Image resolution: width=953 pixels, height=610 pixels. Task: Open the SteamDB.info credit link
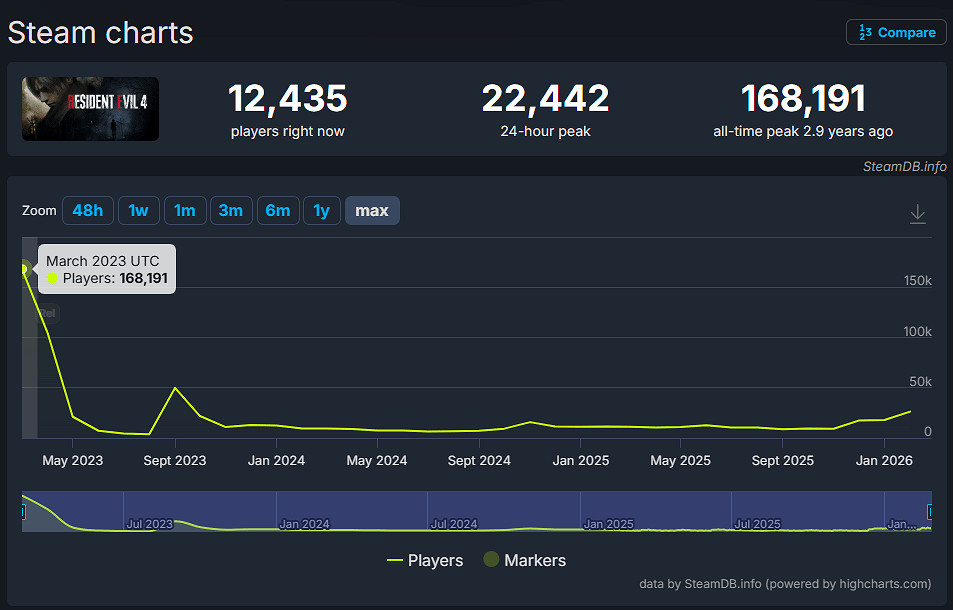pos(904,167)
